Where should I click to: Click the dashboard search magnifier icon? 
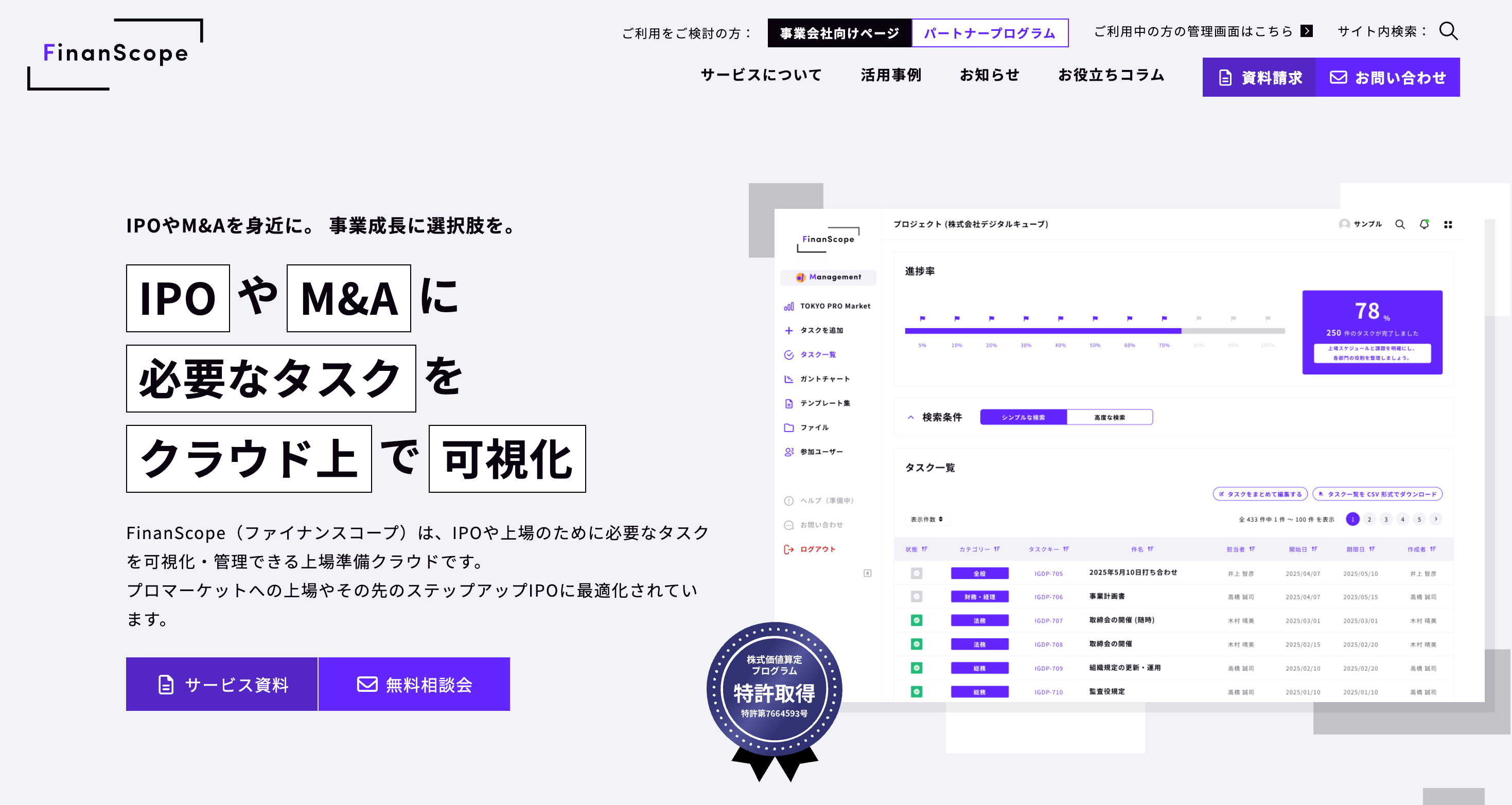[1400, 224]
